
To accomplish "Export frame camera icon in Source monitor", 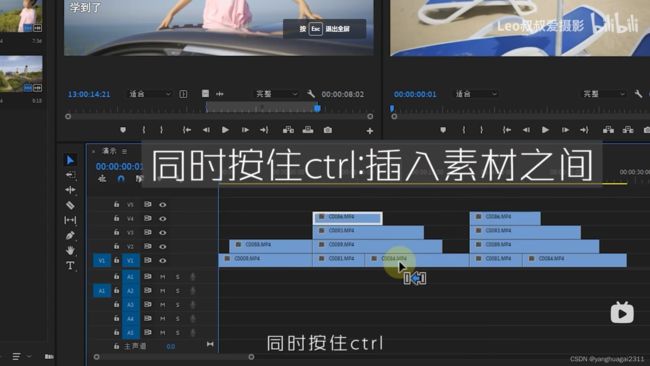I will click(x=328, y=130).
